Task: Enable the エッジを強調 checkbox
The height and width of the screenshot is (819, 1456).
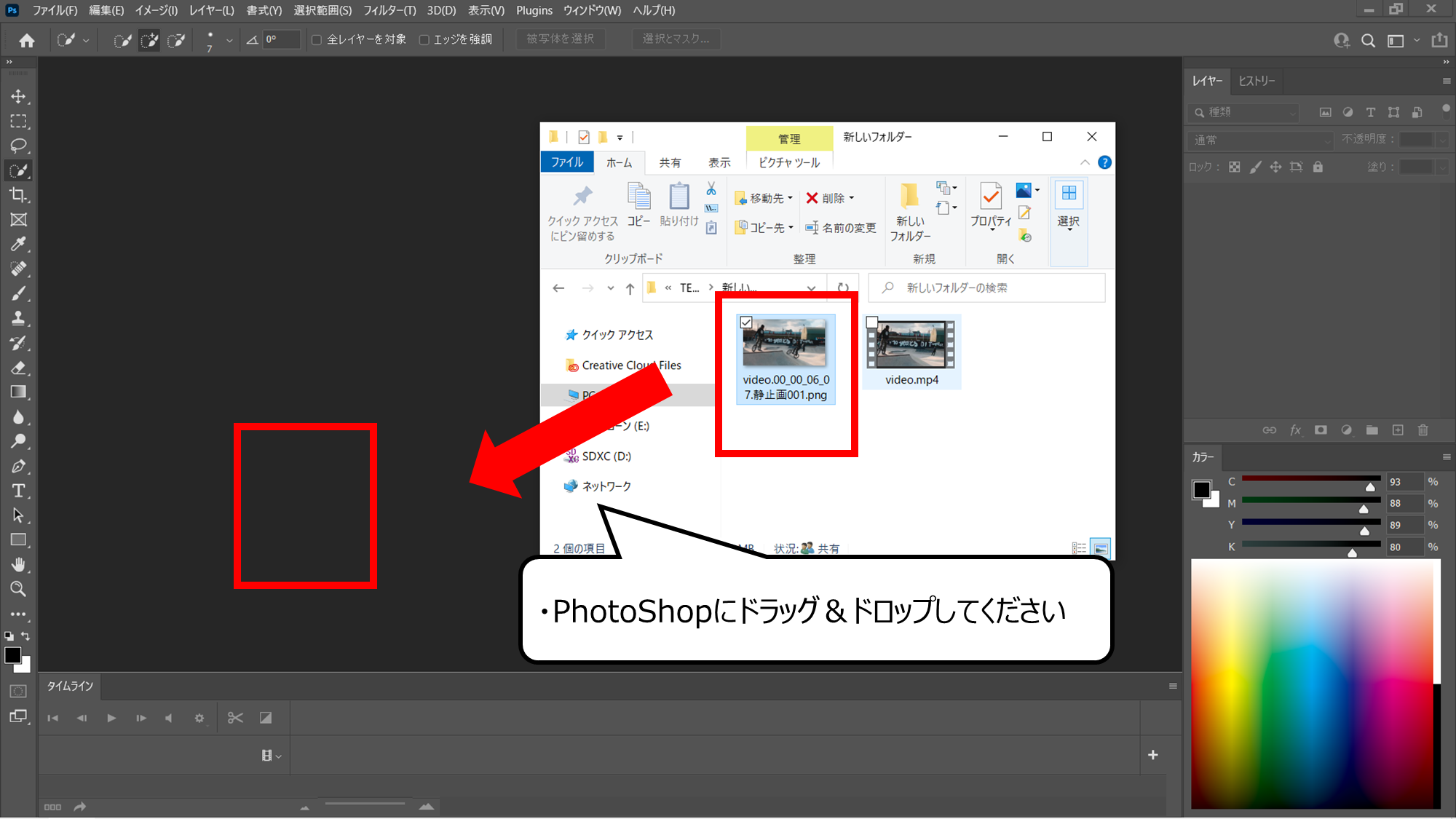Action: pos(424,40)
